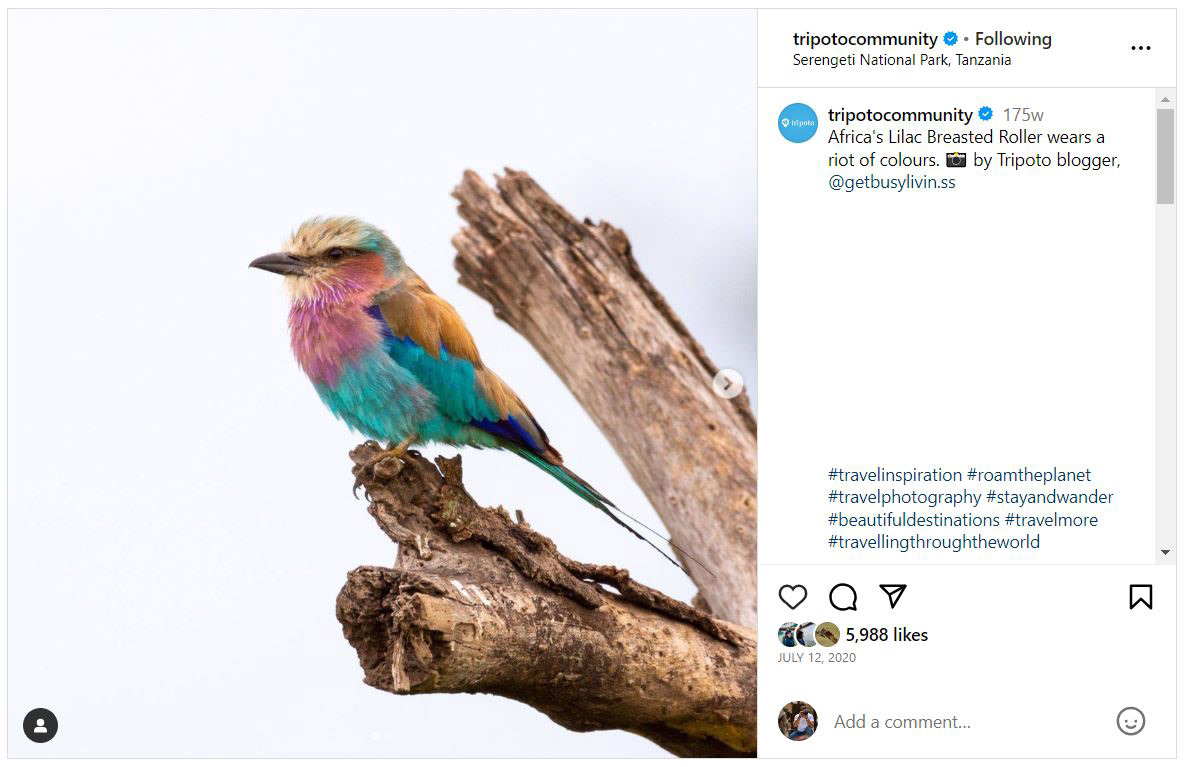This screenshot has width=1185, height=767.
Task: Show tagged people icon on photo
Action: tap(41, 725)
